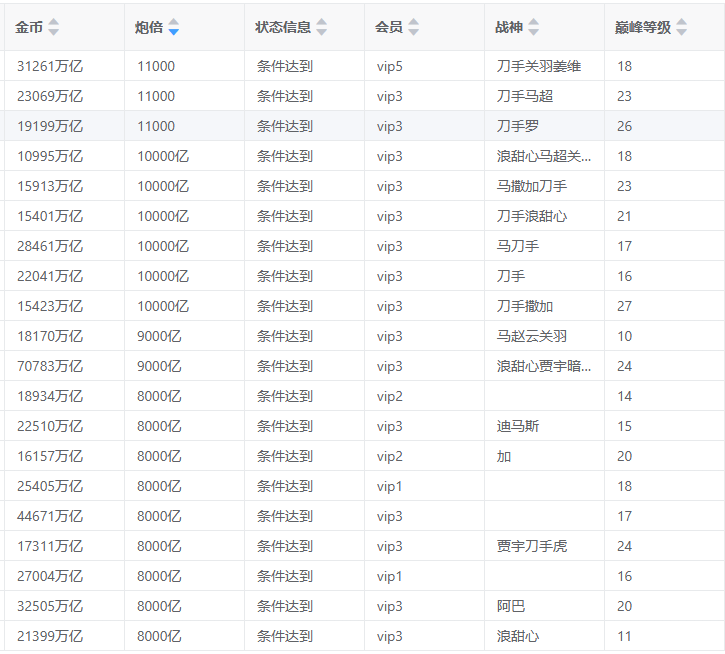Image resolution: width=725 pixels, height=654 pixels.
Task: Select the row with 70783万亿 gold
Action: tap(50, 366)
